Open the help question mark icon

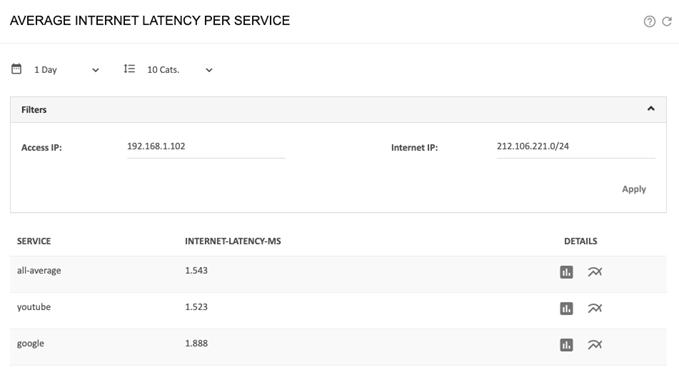pyautogui.click(x=649, y=21)
